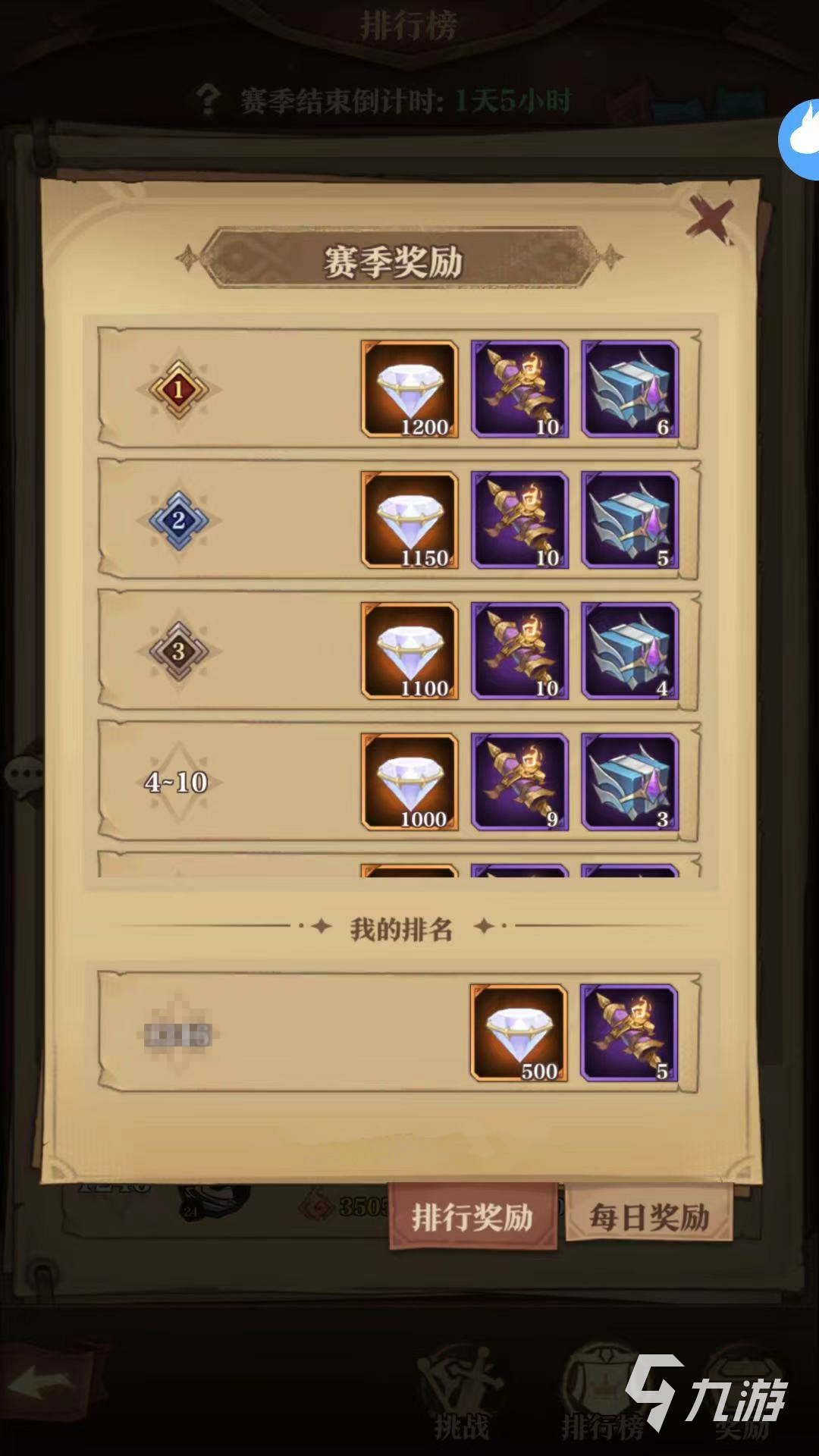Select the 1150 diamond reward for rank 2
The width and height of the screenshot is (819, 1456).
(x=409, y=520)
